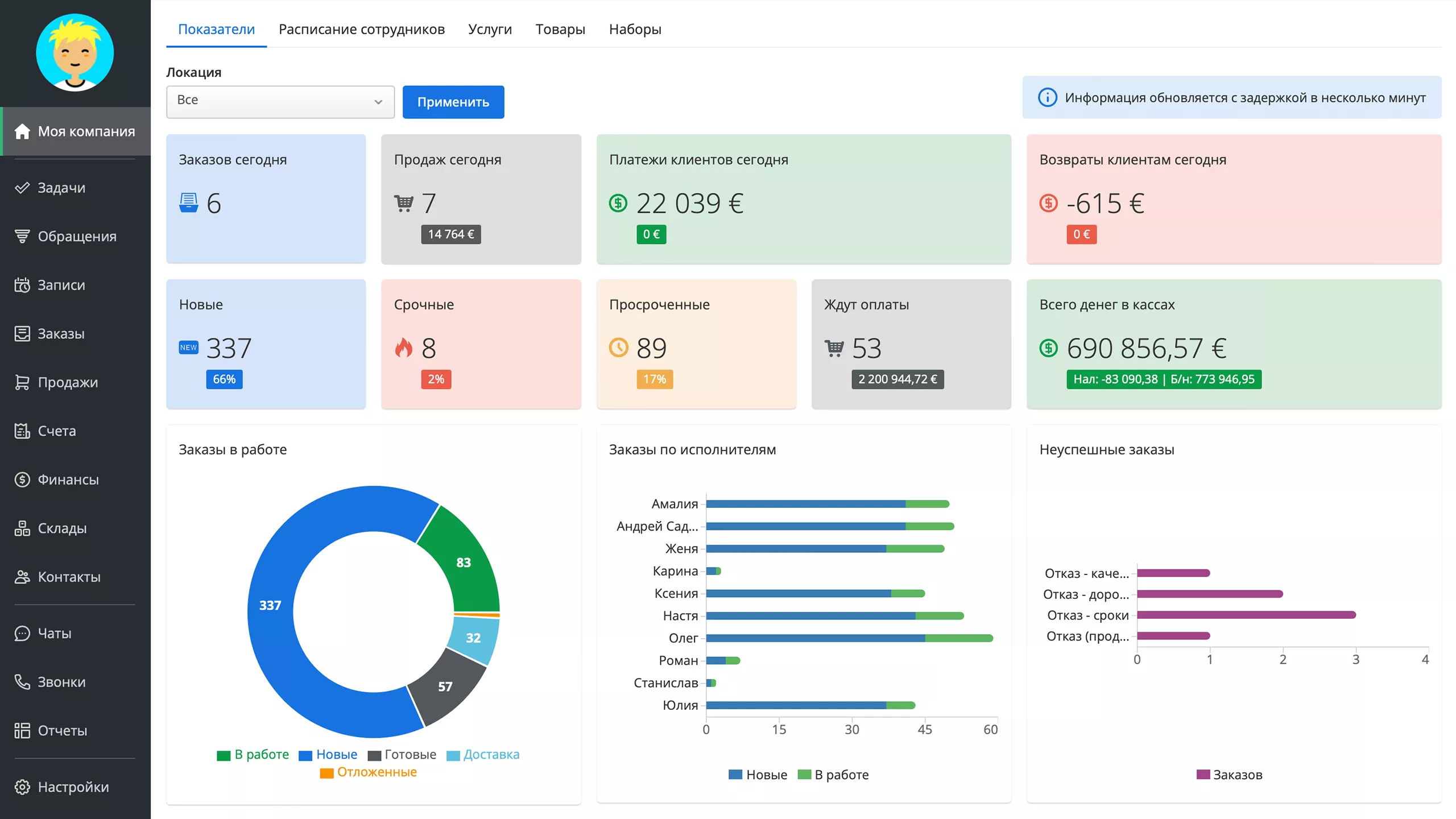Click the info icon in the update notice
The image size is (1456, 819).
tap(1048, 97)
